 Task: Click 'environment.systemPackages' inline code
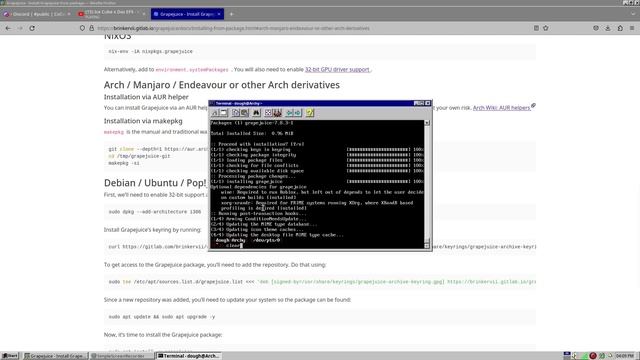pyautogui.click(x=192, y=70)
